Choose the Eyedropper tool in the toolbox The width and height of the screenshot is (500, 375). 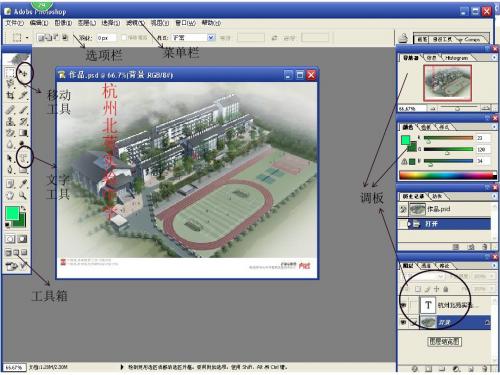coord(23,183)
